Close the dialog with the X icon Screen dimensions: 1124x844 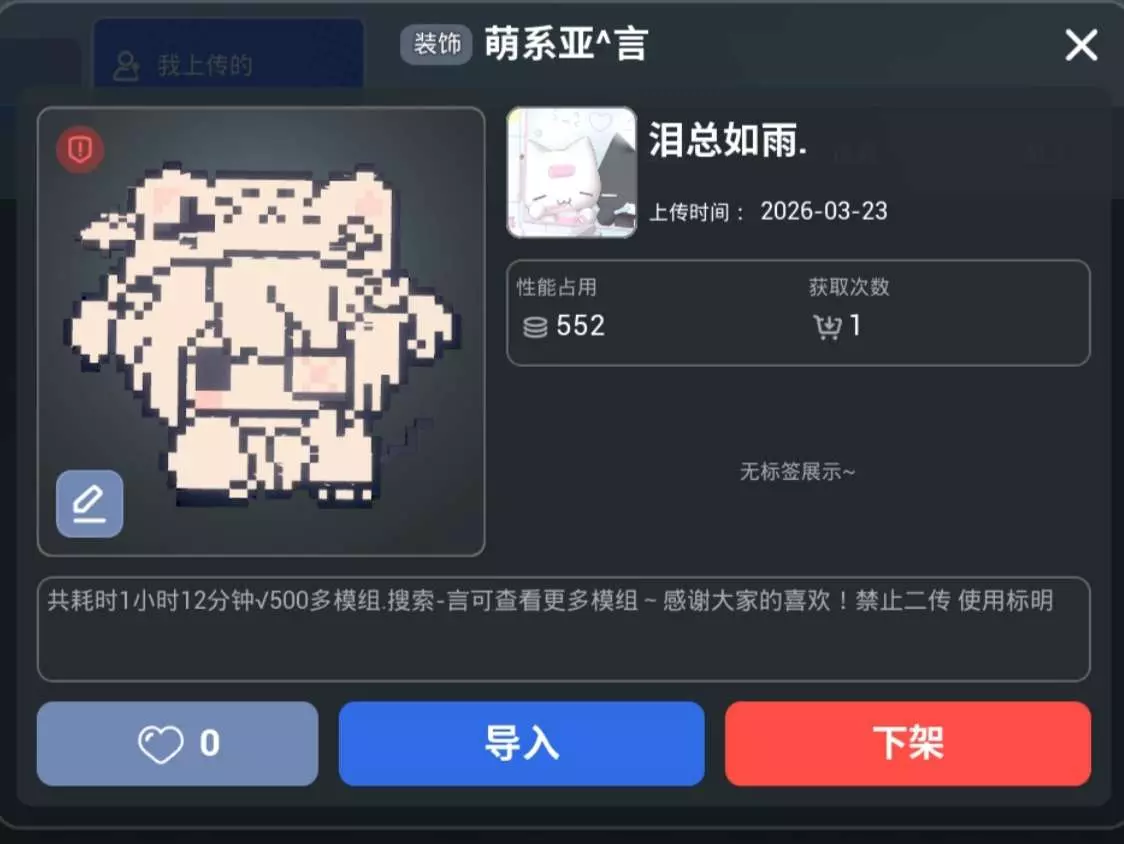[x=1081, y=45]
